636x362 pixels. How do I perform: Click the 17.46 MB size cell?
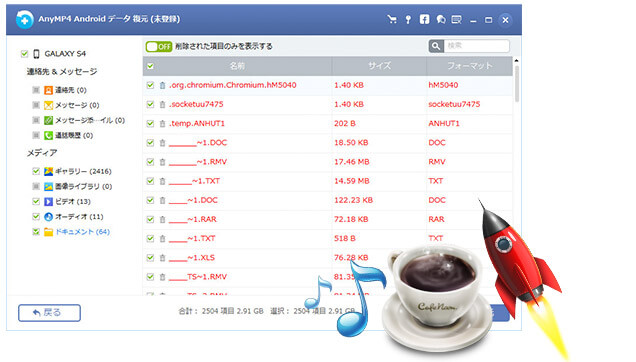click(352, 162)
